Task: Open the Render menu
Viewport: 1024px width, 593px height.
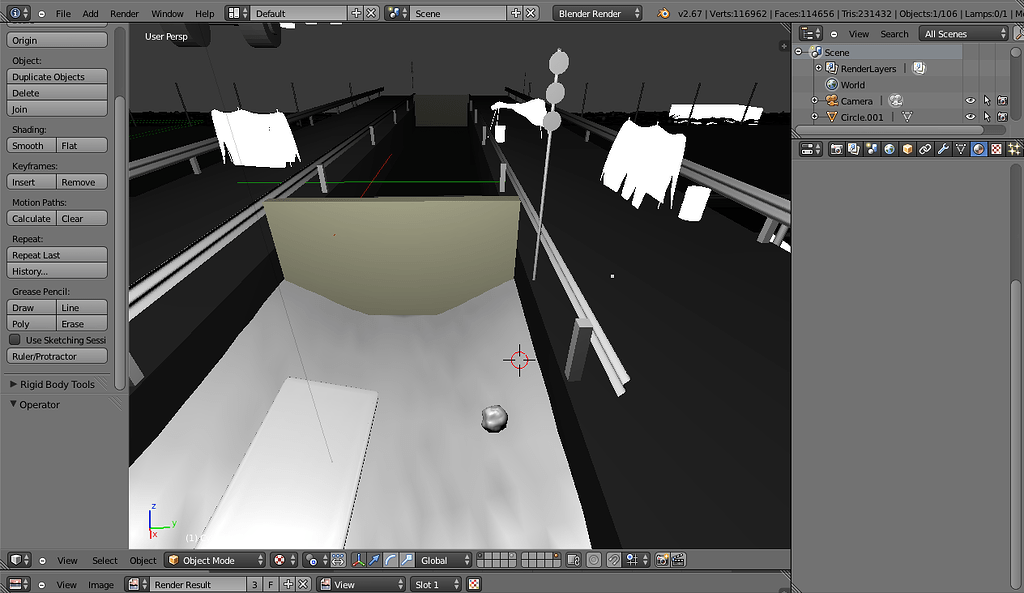Action: [x=124, y=13]
